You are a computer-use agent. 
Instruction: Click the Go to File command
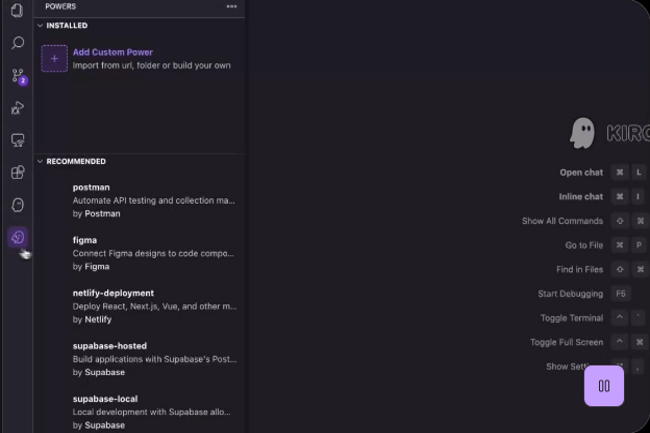click(x=584, y=245)
